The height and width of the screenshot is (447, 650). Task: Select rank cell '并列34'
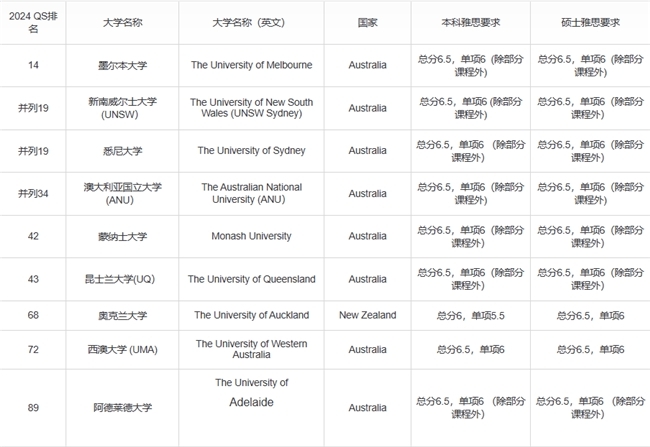[33, 194]
